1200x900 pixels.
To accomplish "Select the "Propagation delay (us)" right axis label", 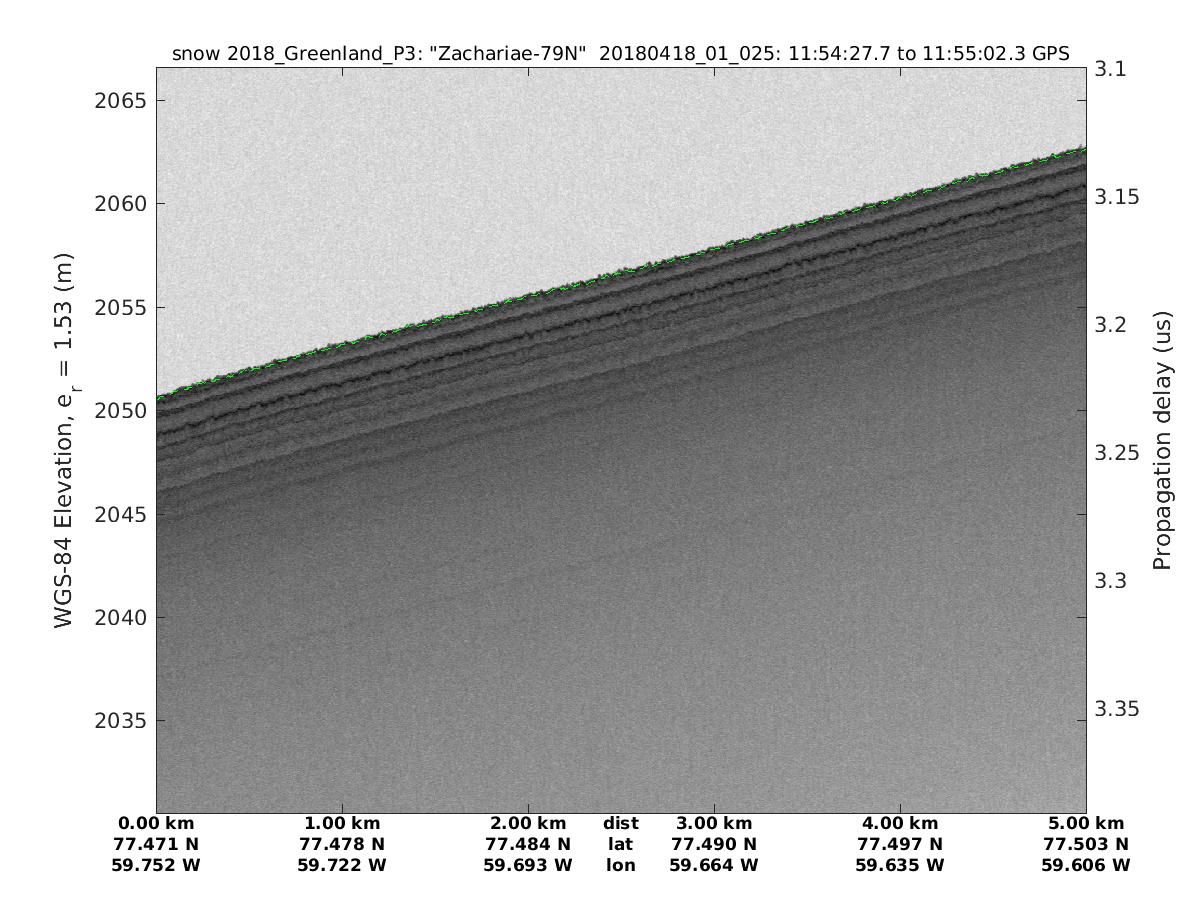I will pyautogui.click(x=1162, y=440).
